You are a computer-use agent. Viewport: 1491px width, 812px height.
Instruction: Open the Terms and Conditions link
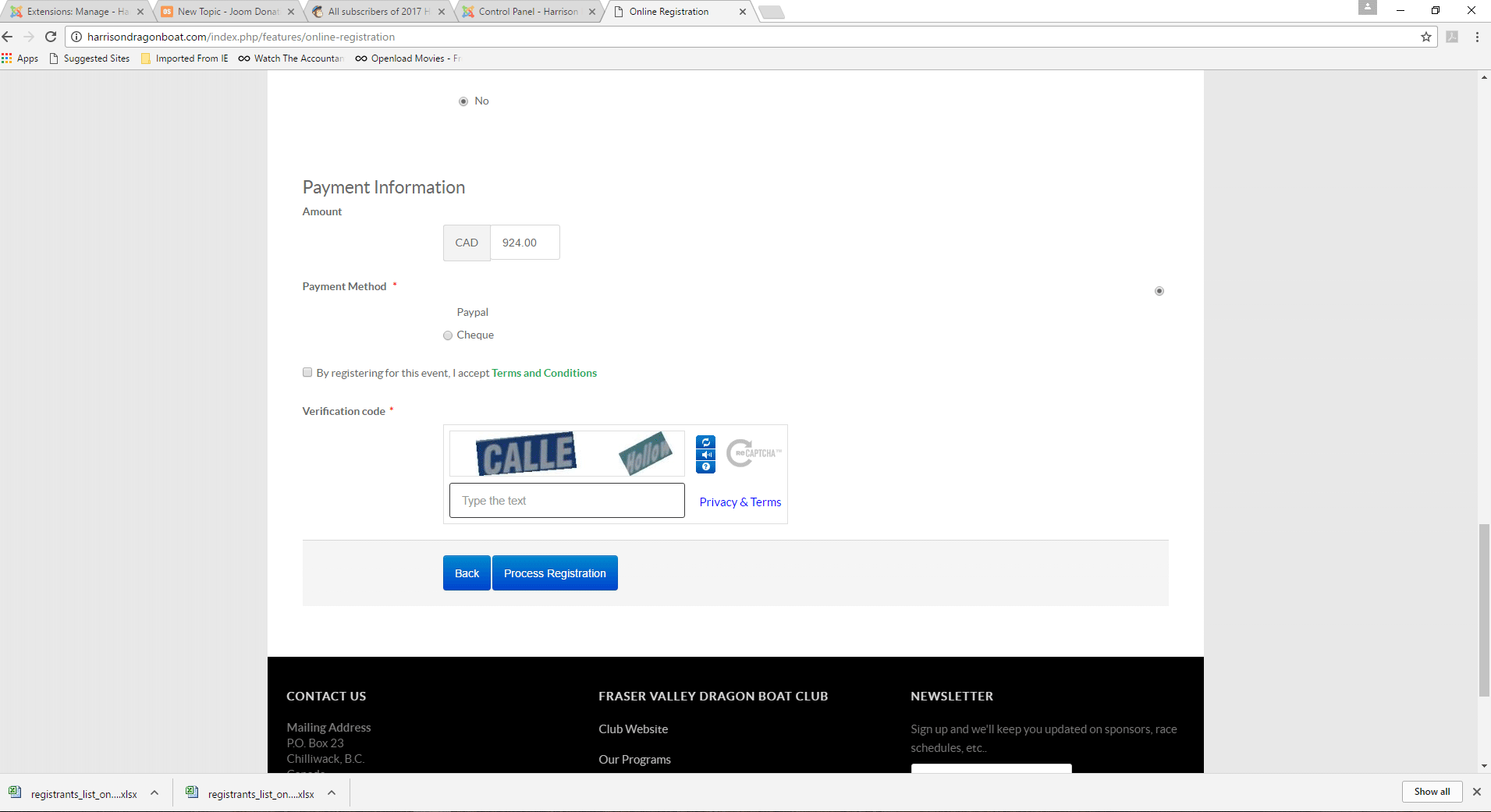(x=544, y=374)
